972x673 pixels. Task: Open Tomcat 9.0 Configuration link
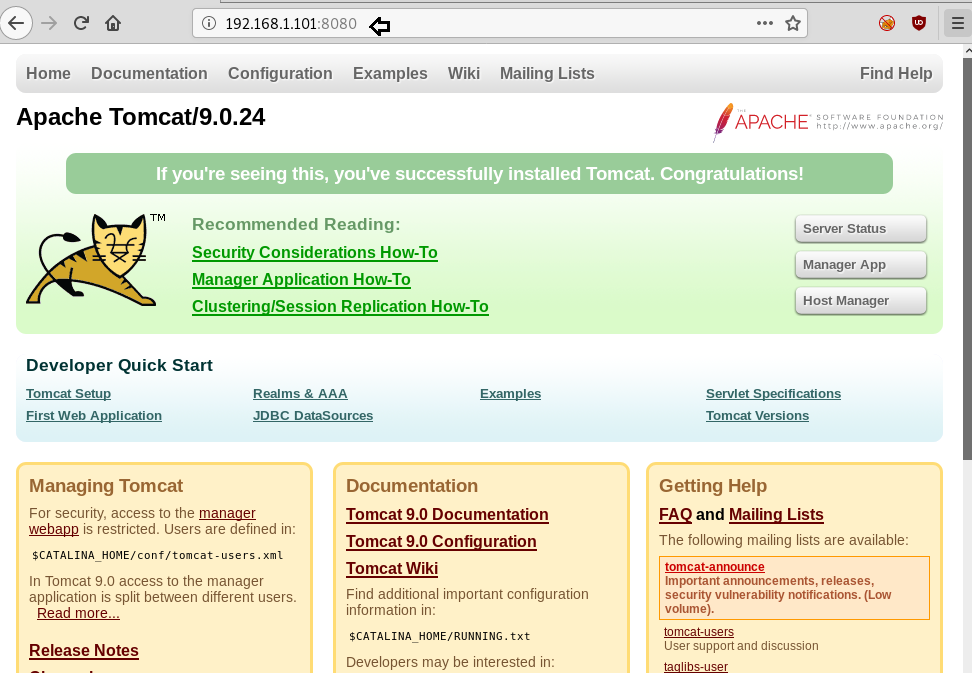click(x=441, y=542)
